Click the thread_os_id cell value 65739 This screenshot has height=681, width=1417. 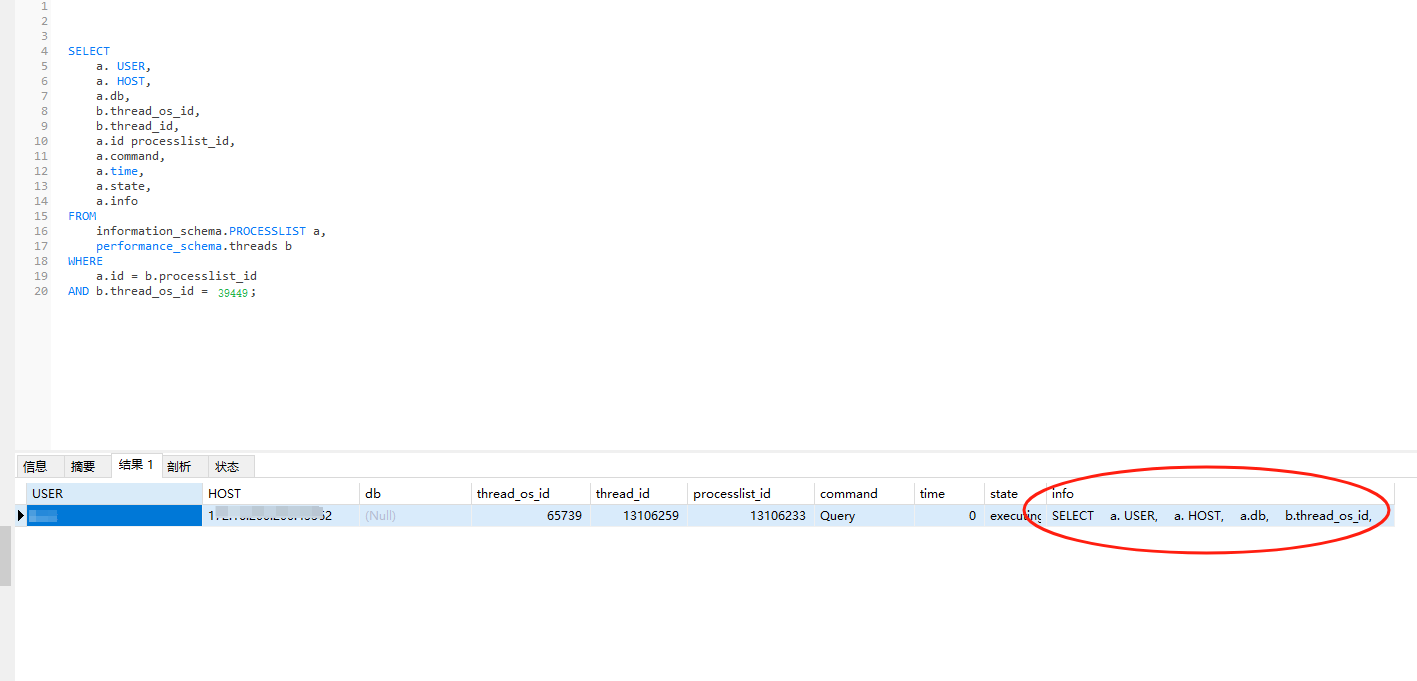[530, 516]
